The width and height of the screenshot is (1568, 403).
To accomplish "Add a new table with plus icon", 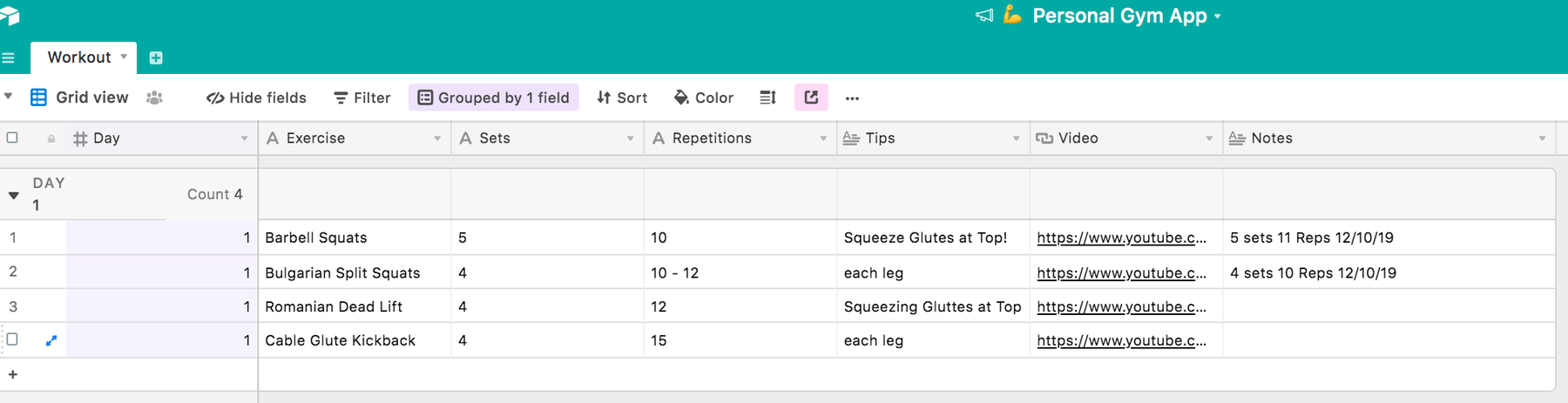I will (156, 58).
